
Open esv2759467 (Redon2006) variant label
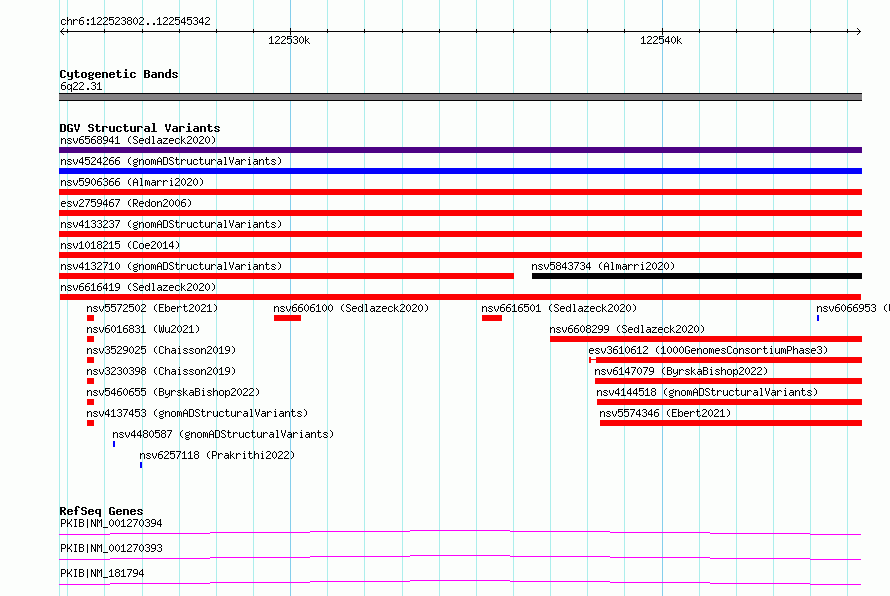(x=126, y=203)
